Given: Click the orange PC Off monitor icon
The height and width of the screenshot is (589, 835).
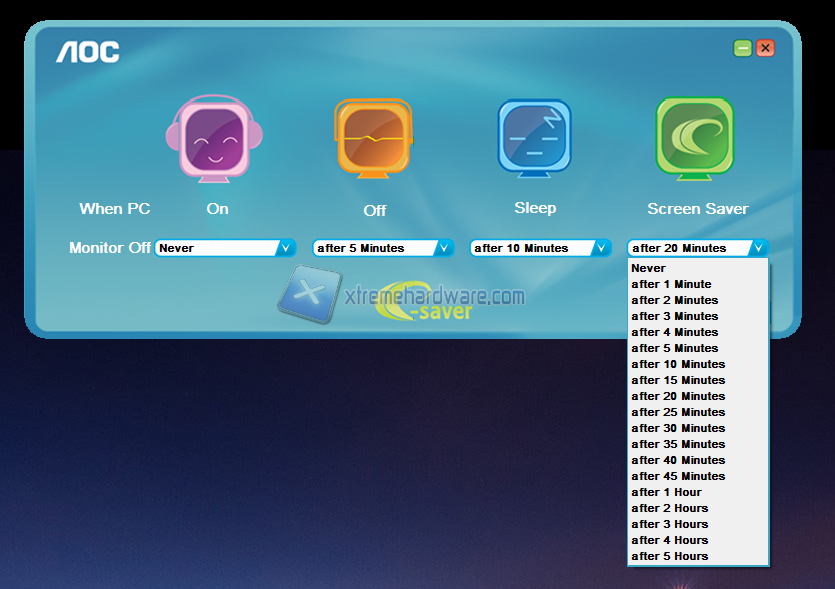Looking at the screenshot, I should pos(372,139).
